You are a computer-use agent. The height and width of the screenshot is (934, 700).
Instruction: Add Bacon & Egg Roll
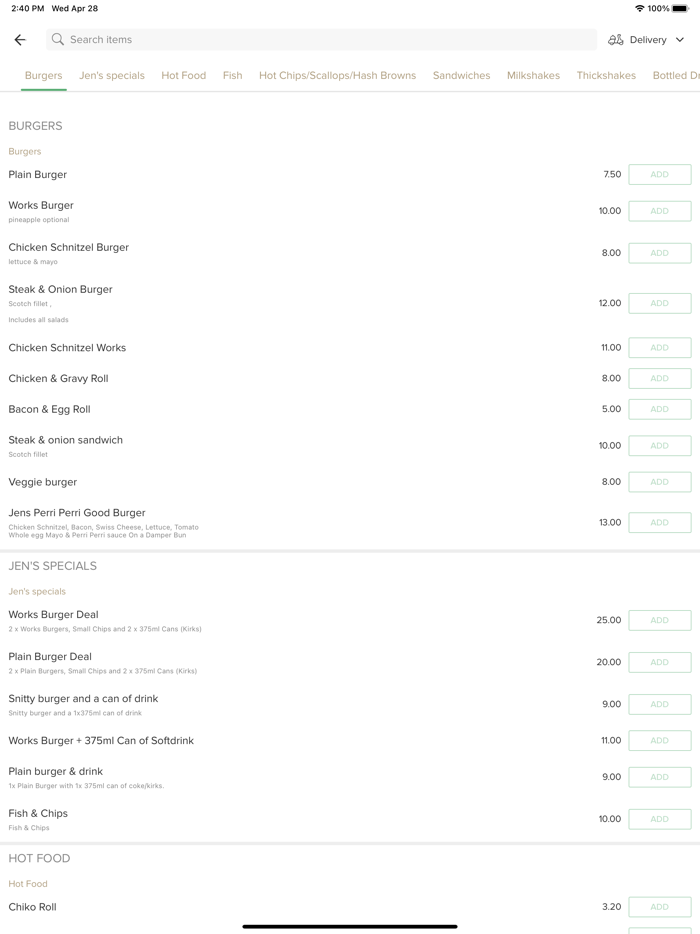pos(659,409)
